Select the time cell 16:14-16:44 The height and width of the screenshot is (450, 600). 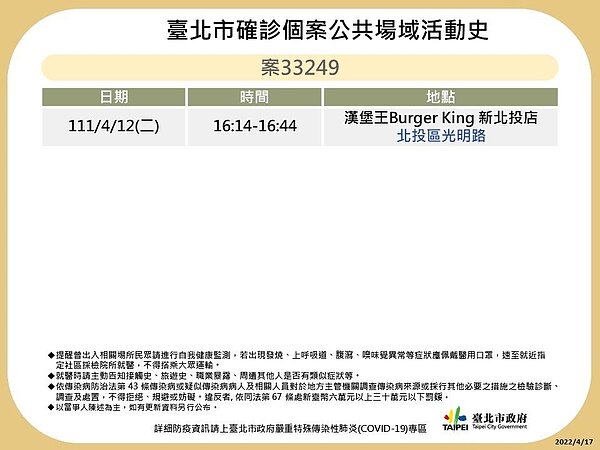pyautogui.click(x=254, y=126)
